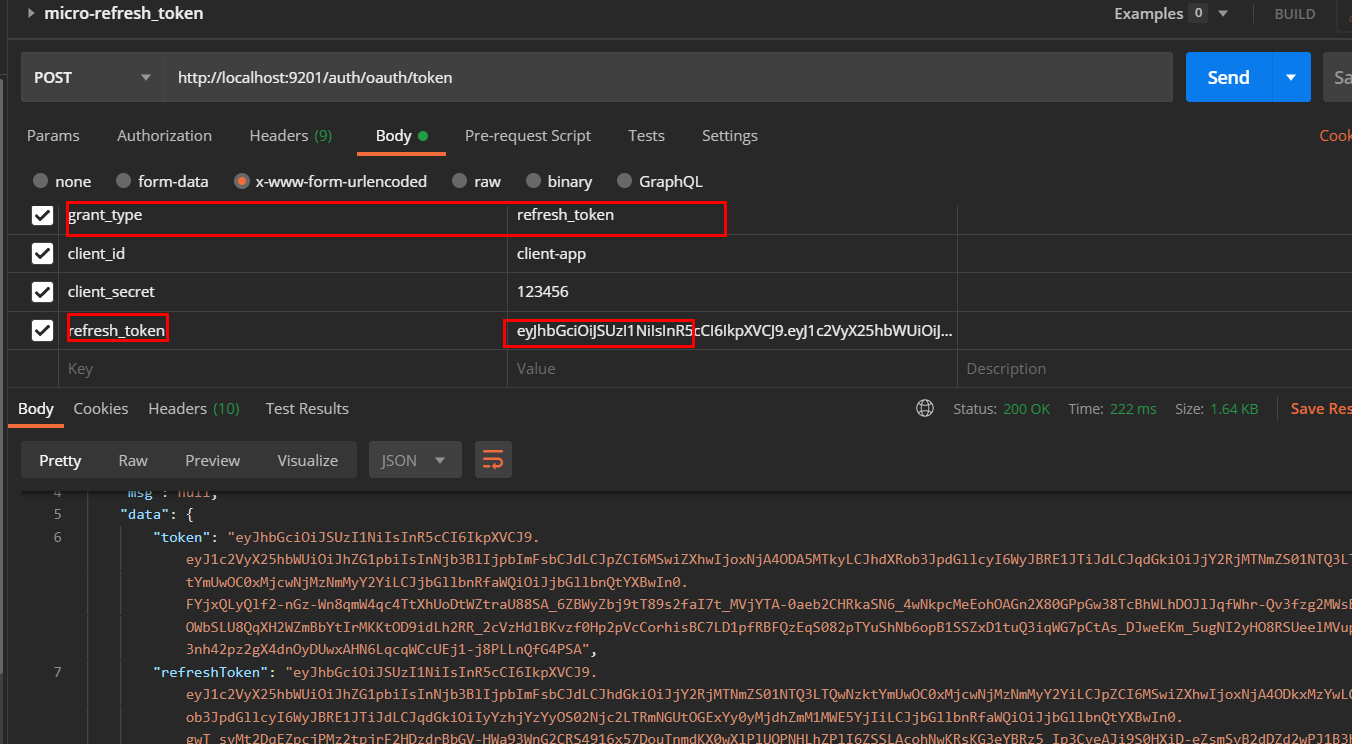The image size is (1352, 744).
Task: Click the client_id key cell
Action: tap(284, 253)
